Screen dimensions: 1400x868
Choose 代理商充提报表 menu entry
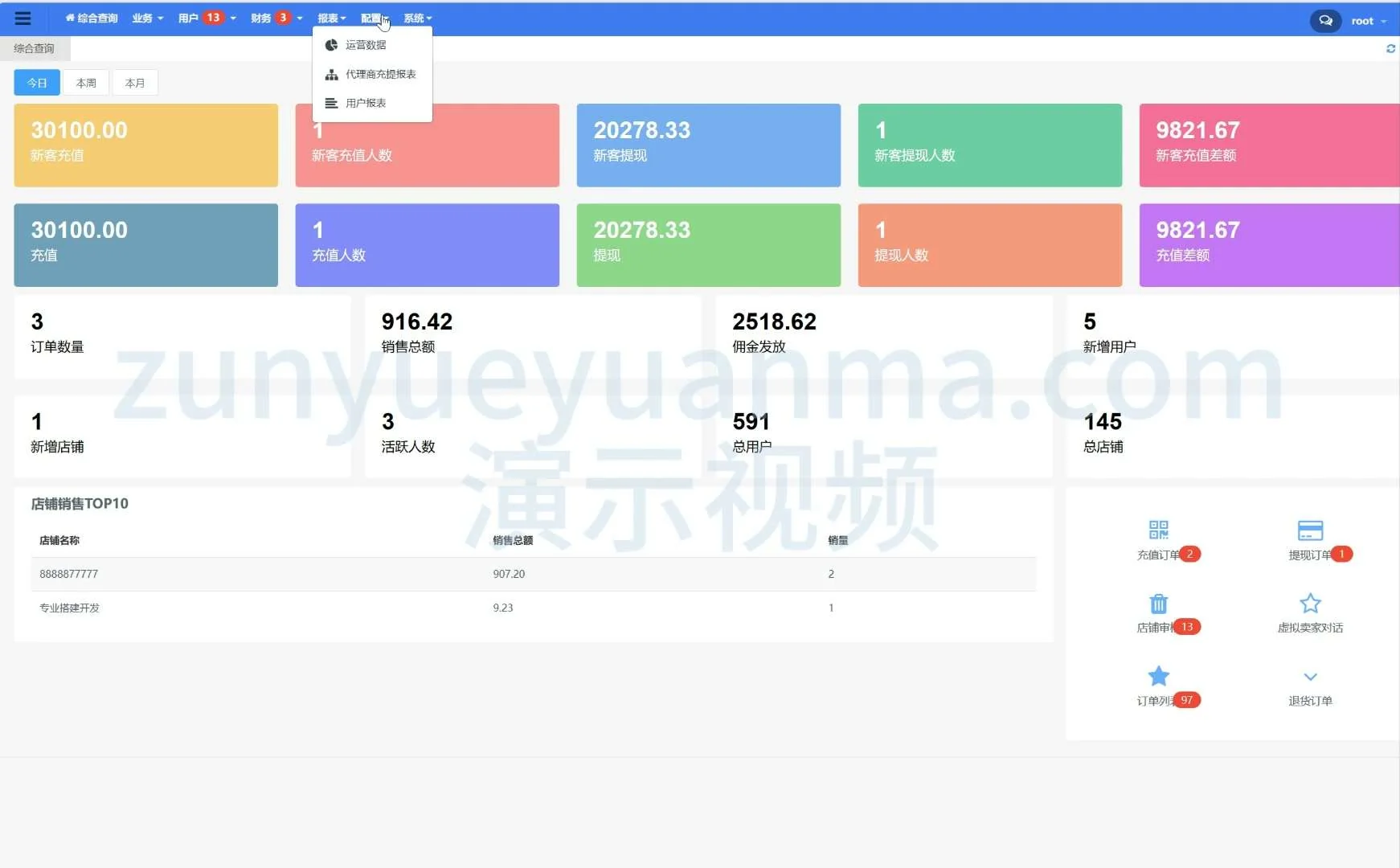pos(380,74)
